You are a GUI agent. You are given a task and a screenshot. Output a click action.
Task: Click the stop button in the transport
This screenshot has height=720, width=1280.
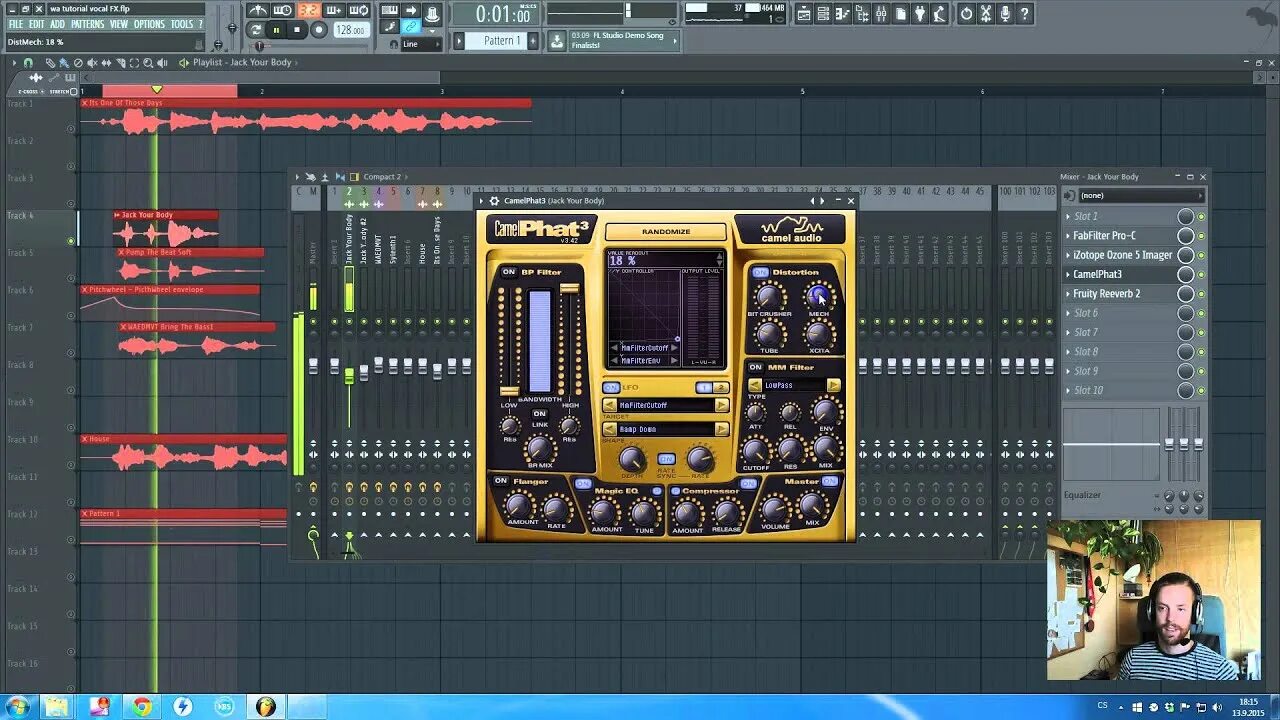coord(297,30)
